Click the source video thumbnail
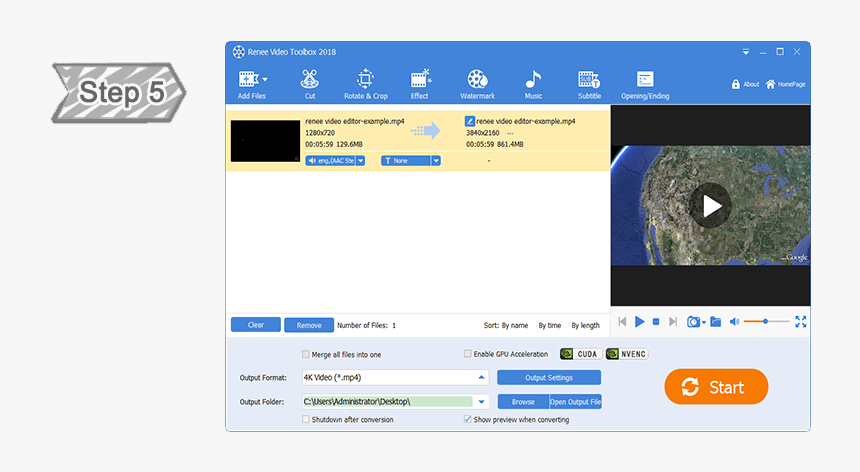Screen dimensions: 860x472 click(265, 141)
